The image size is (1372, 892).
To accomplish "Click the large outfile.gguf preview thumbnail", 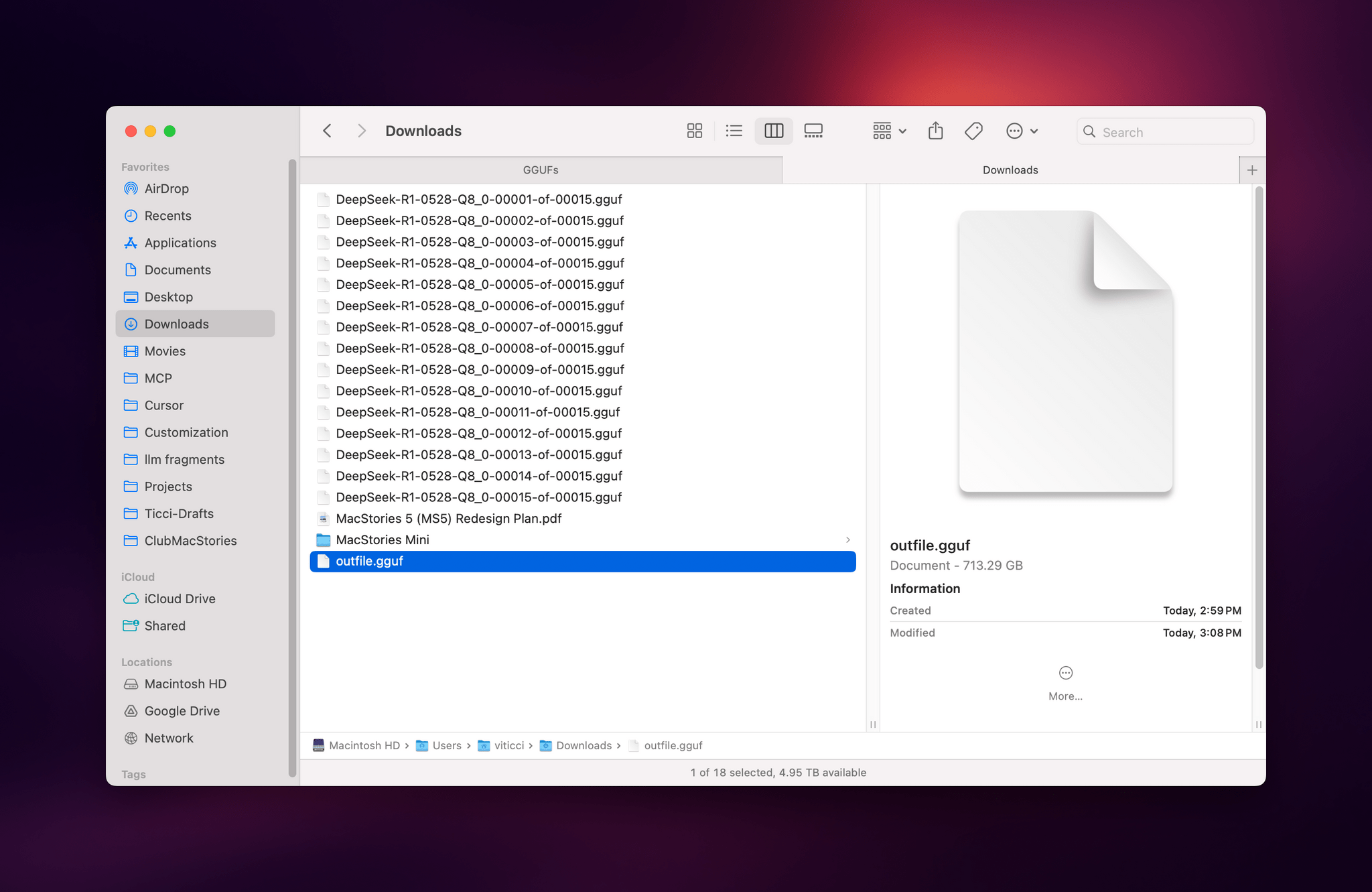I will (x=1065, y=352).
